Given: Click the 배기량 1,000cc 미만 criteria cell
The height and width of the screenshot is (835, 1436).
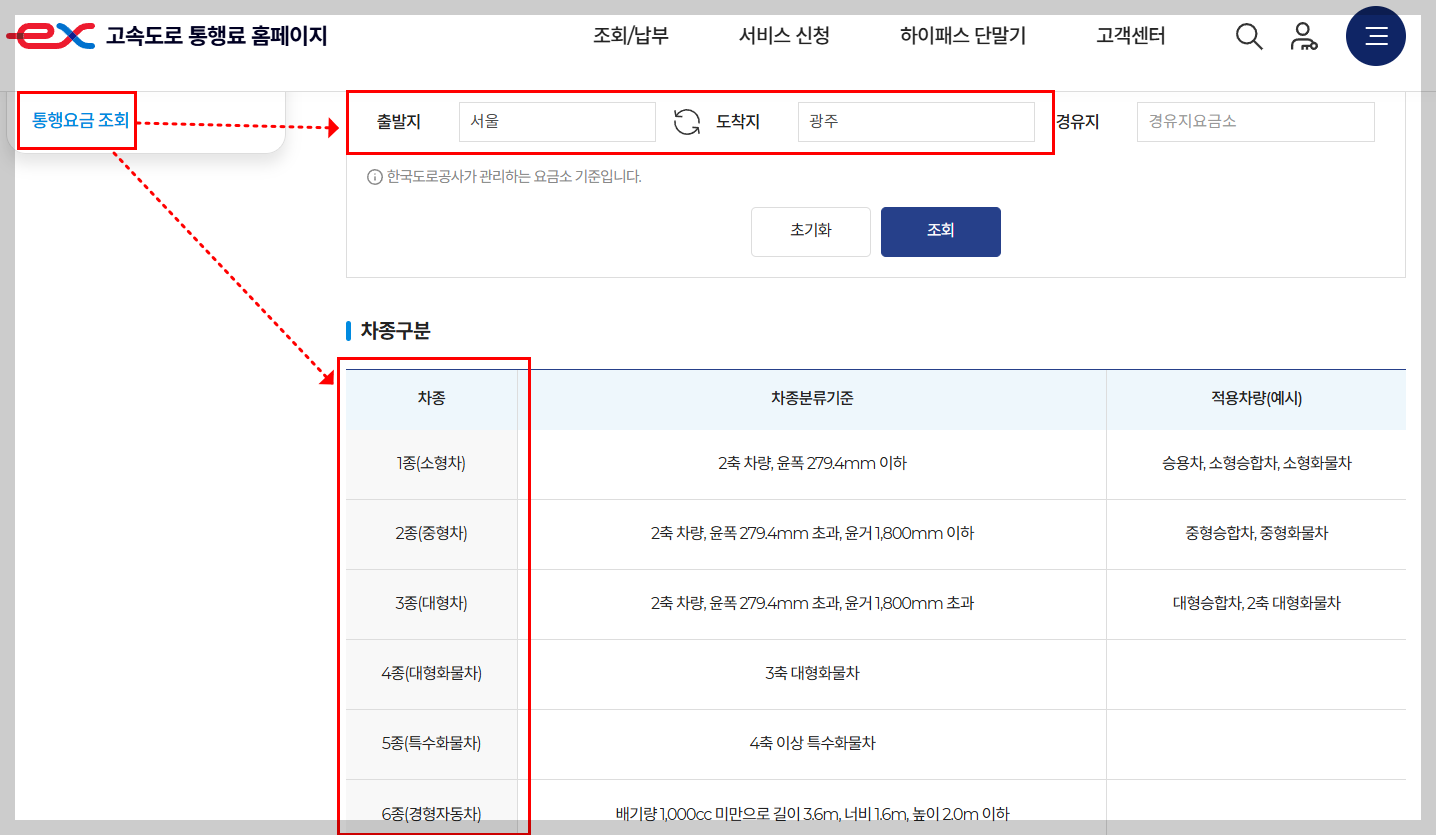Looking at the screenshot, I should tap(812, 807).
